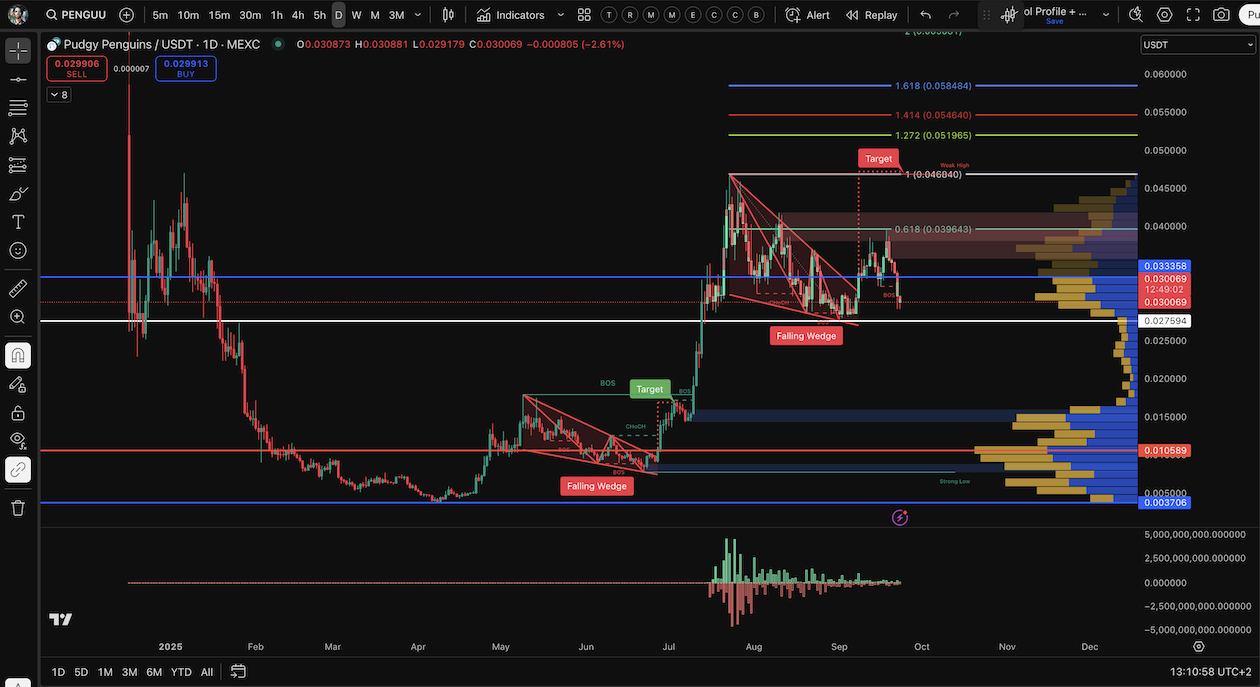Image resolution: width=1260 pixels, height=687 pixels.
Task: Select the text annotation tool
Action: point(18,222)
